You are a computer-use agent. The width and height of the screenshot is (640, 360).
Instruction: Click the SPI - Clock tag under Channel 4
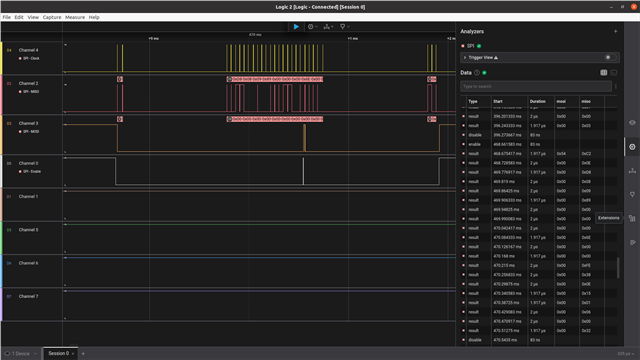(29, 58)
